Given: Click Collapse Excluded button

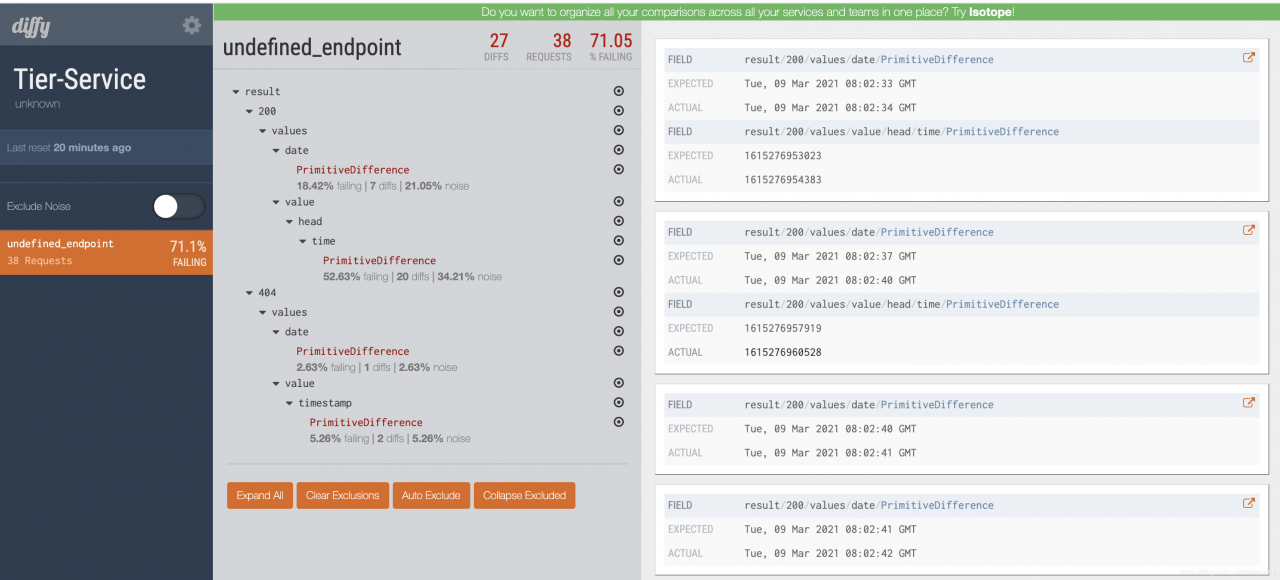Looking at the screenshot, I should tap(524, 495).
